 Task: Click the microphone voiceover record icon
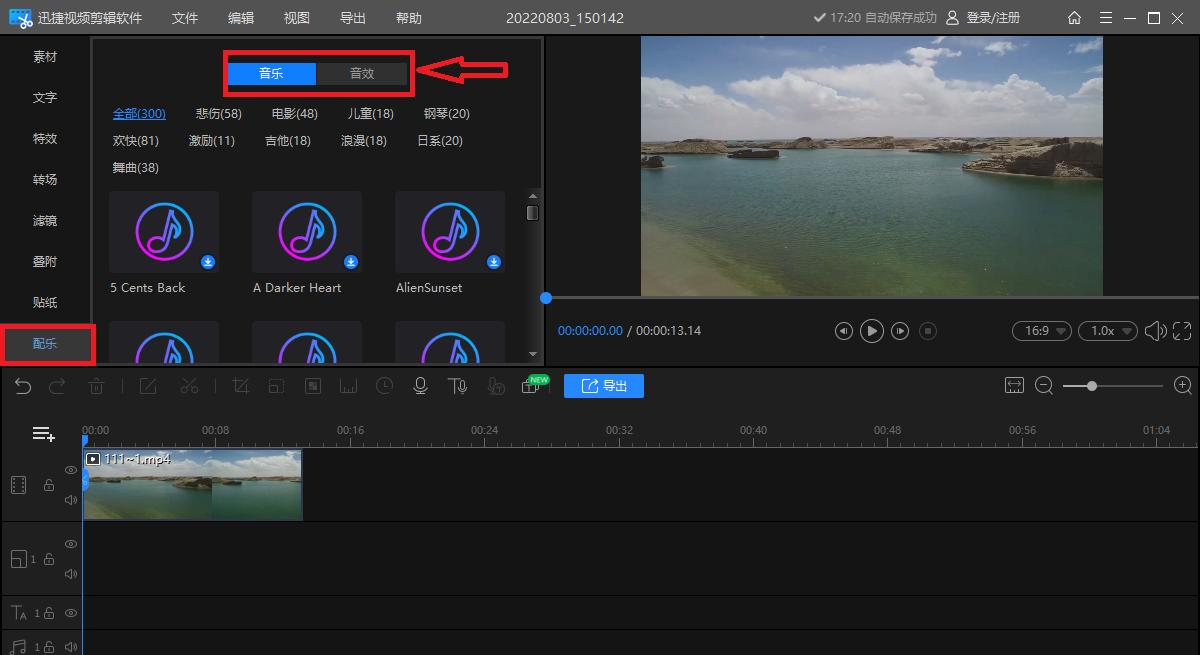click(421, 386)
